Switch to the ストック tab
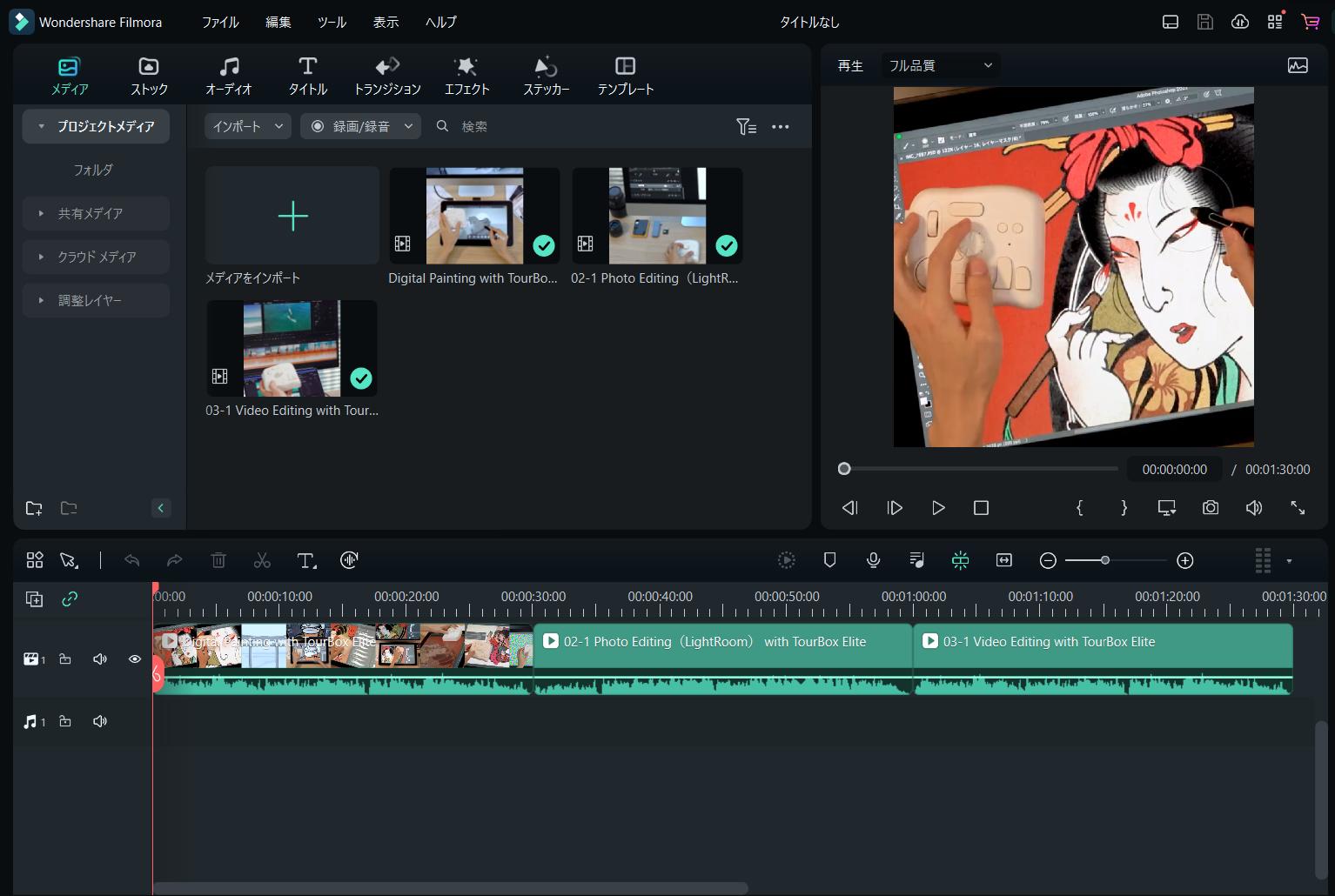This screenshot has width=1335, height=896. tap(149, 76)
